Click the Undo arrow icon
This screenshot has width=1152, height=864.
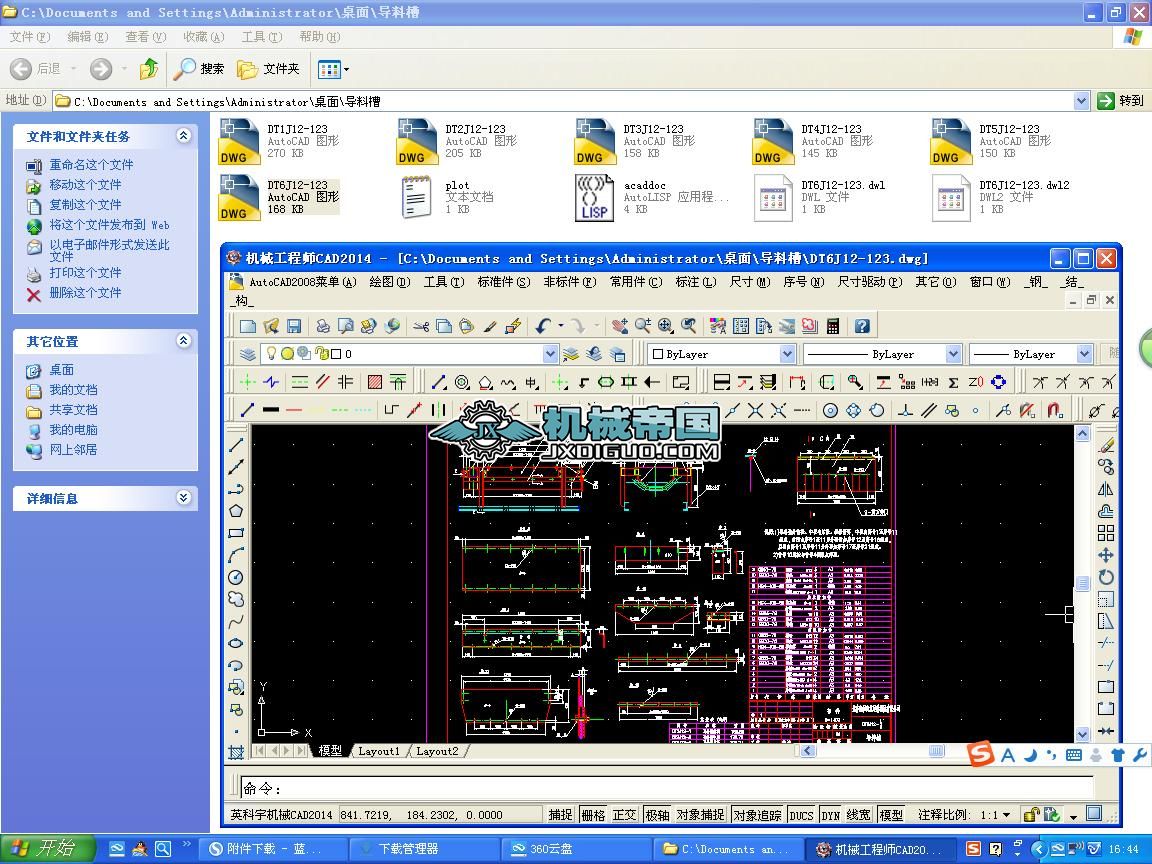tap(543, 326)
